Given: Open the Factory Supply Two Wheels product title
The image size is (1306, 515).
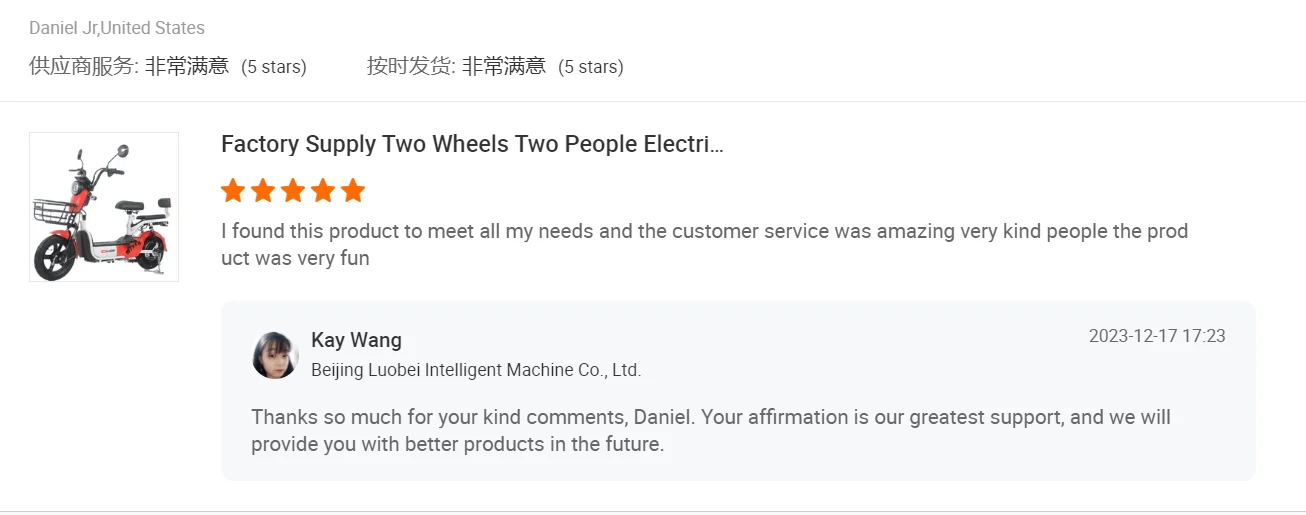Looking at the screenshot, I should pyautogui.click(x=472, y=144).
